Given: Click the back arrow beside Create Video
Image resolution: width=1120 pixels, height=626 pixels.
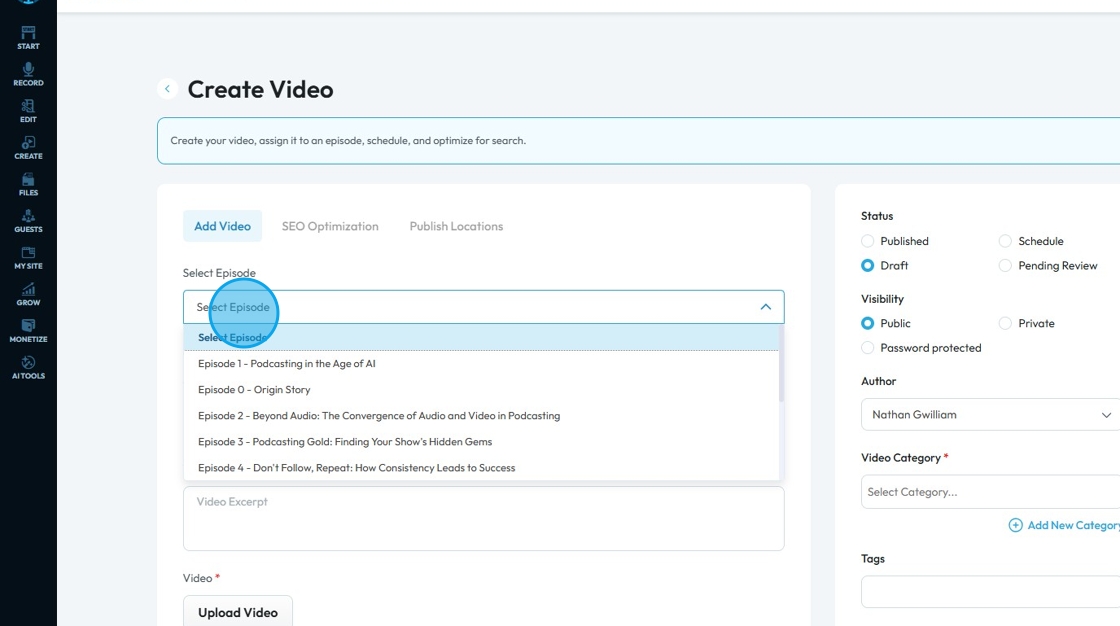Looking at the screenshot, I should pos(168,89).
